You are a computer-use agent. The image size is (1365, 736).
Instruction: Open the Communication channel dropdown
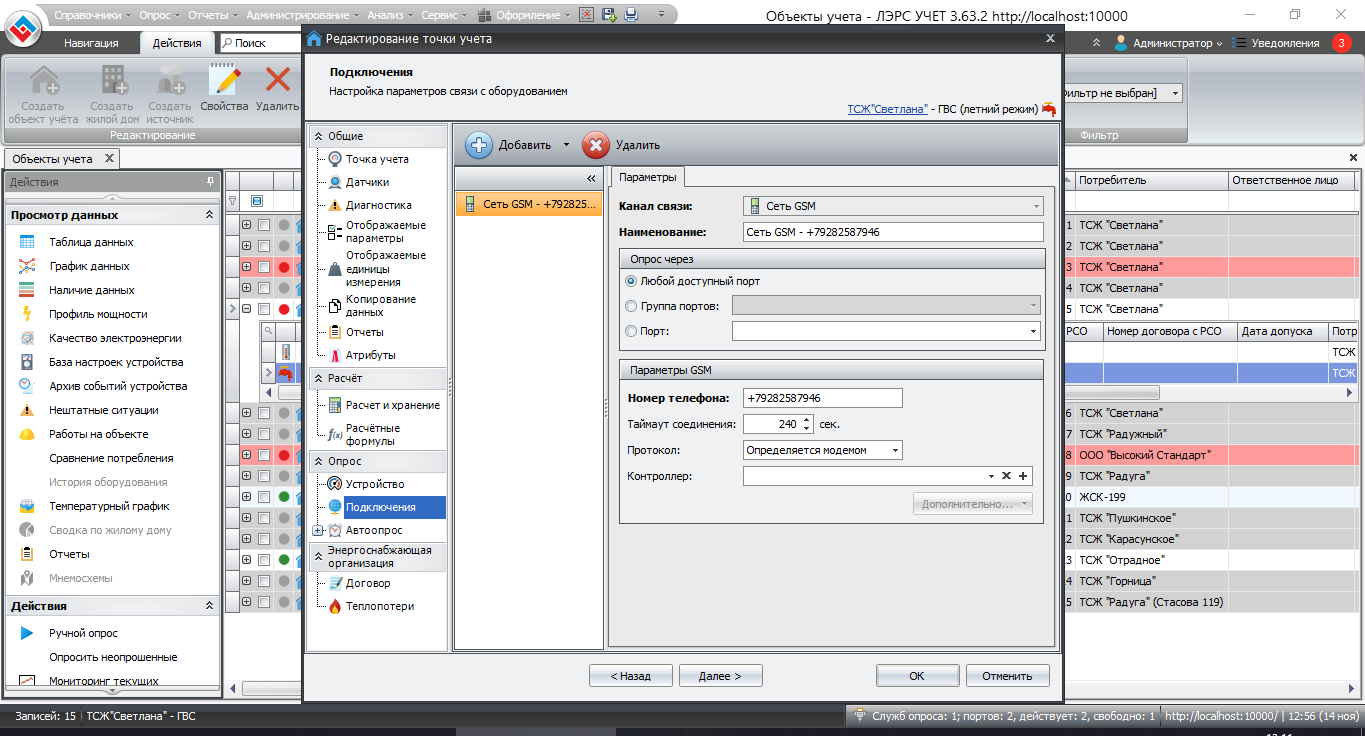893,206
